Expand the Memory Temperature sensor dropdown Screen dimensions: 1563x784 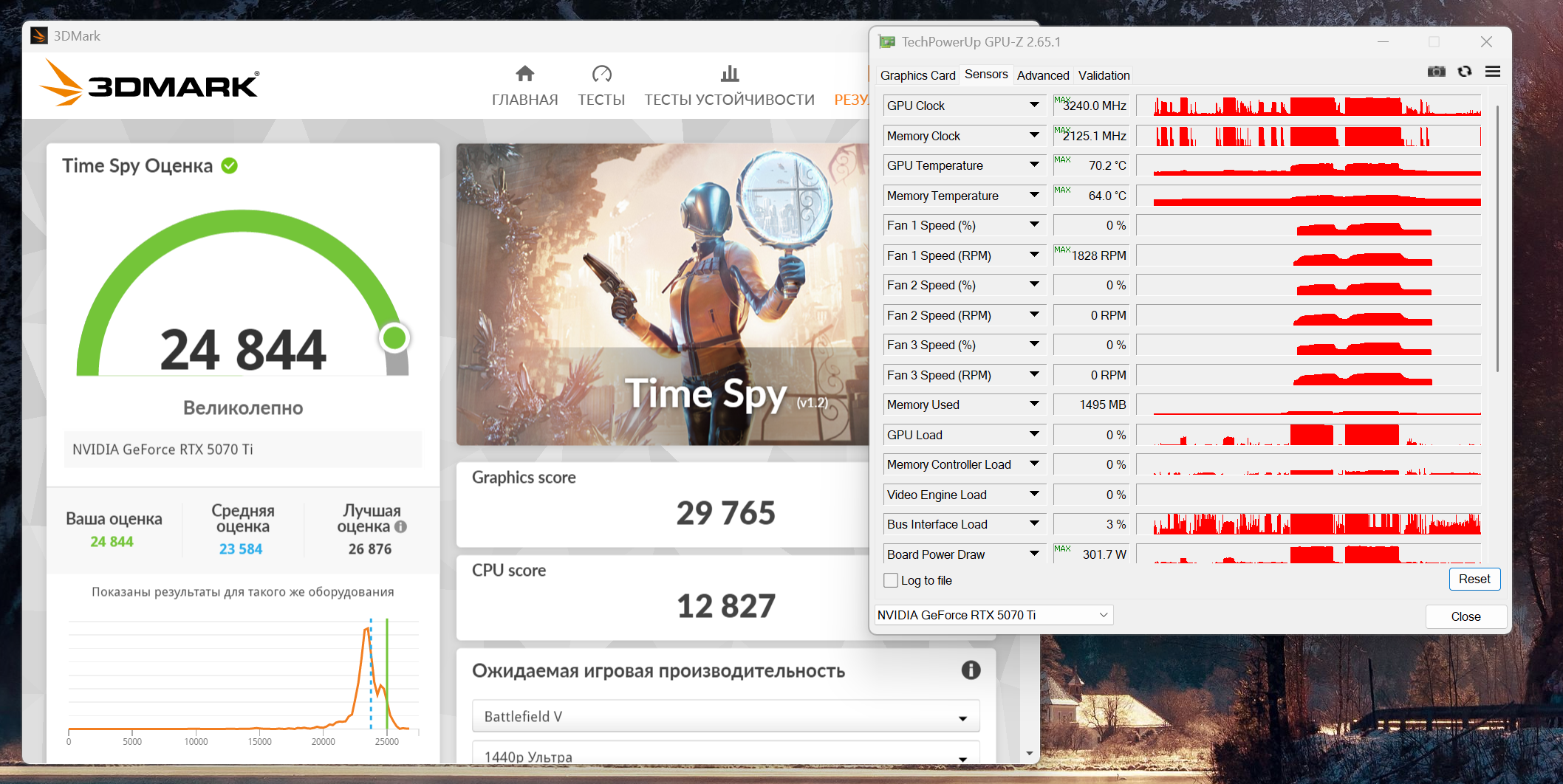(x=1034, y=196)
